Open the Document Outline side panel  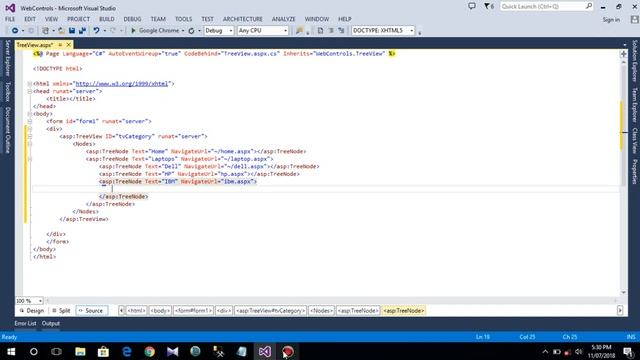[7, 130]
